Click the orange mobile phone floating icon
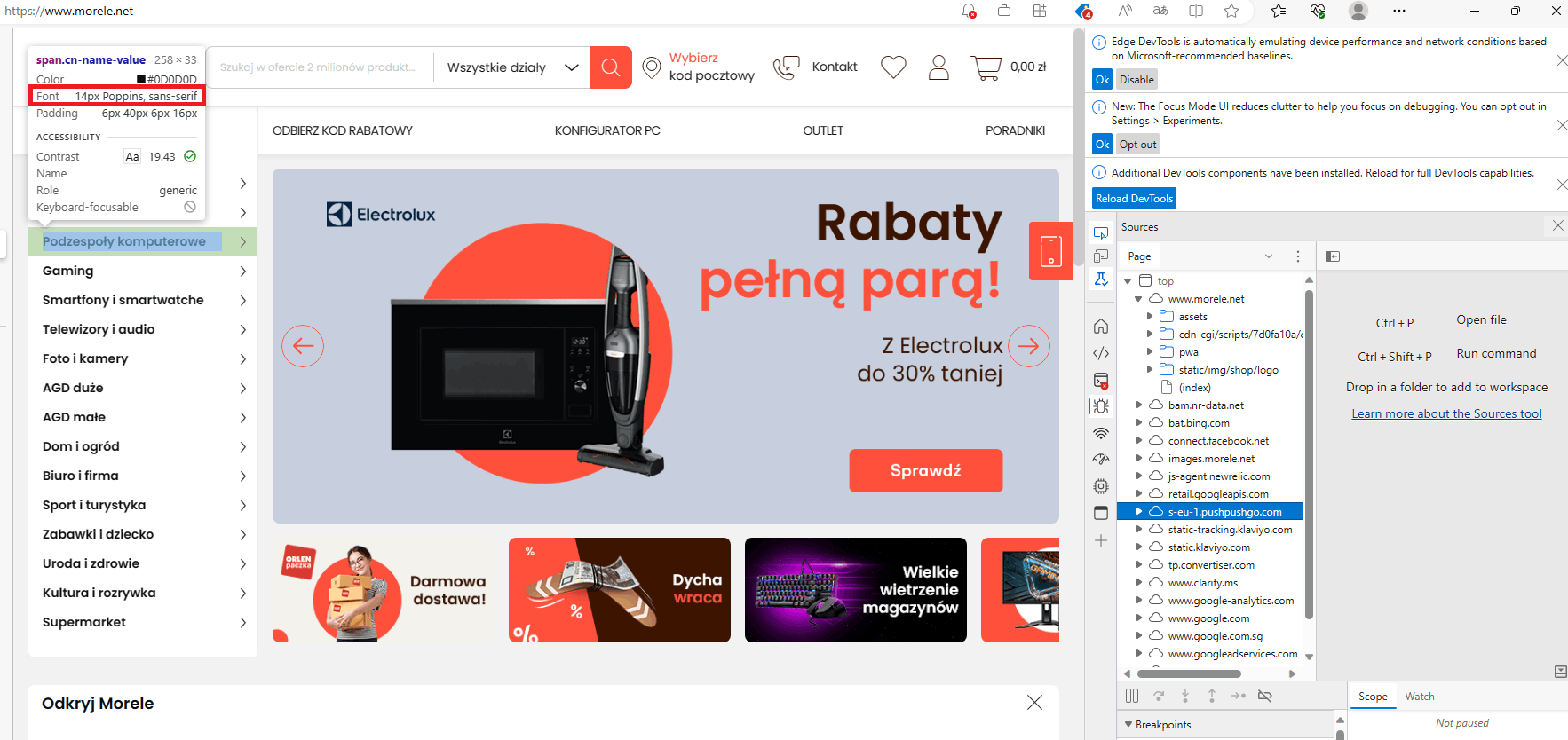 pos(1051,251)
